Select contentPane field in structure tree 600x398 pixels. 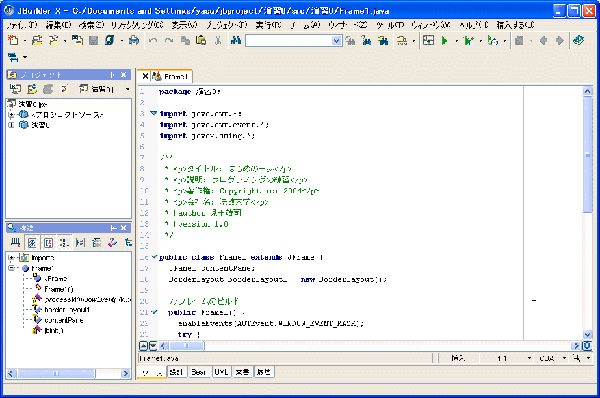tap(64, 320)
